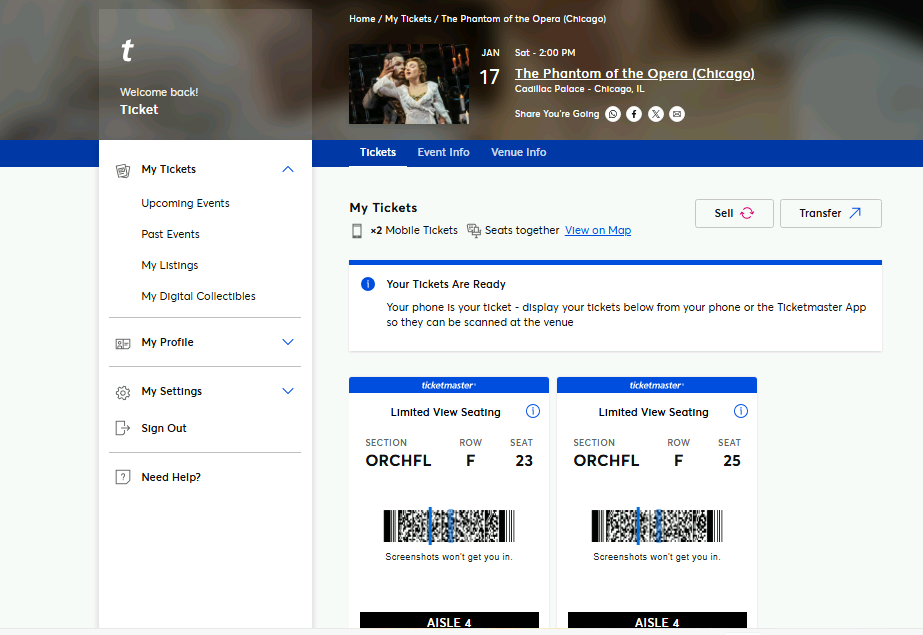The width and height of the screenshot is (923, 635).
Task: Click 'Sat - 2:00 PM' event time text
Action: point(545,53)
